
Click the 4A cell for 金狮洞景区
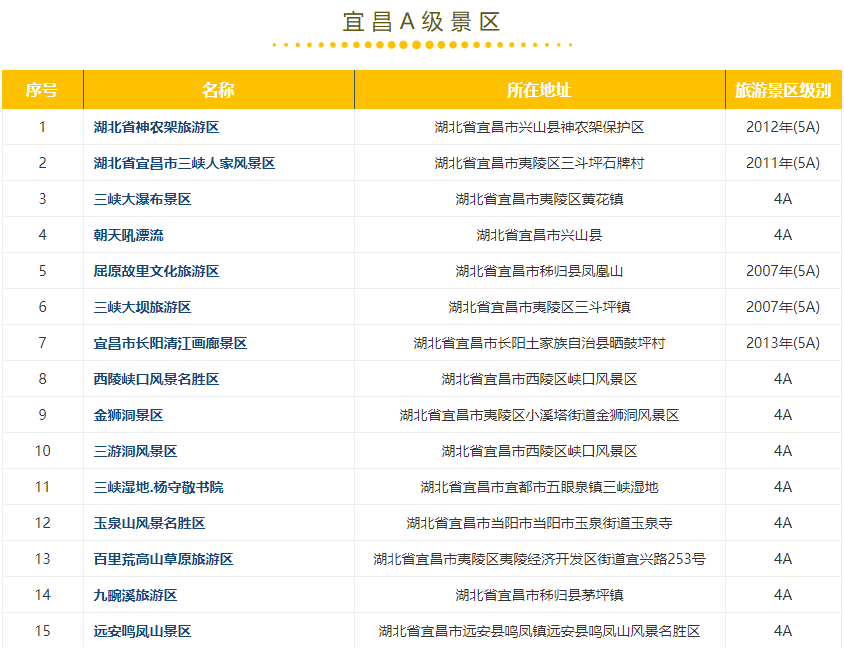[783, 415]
